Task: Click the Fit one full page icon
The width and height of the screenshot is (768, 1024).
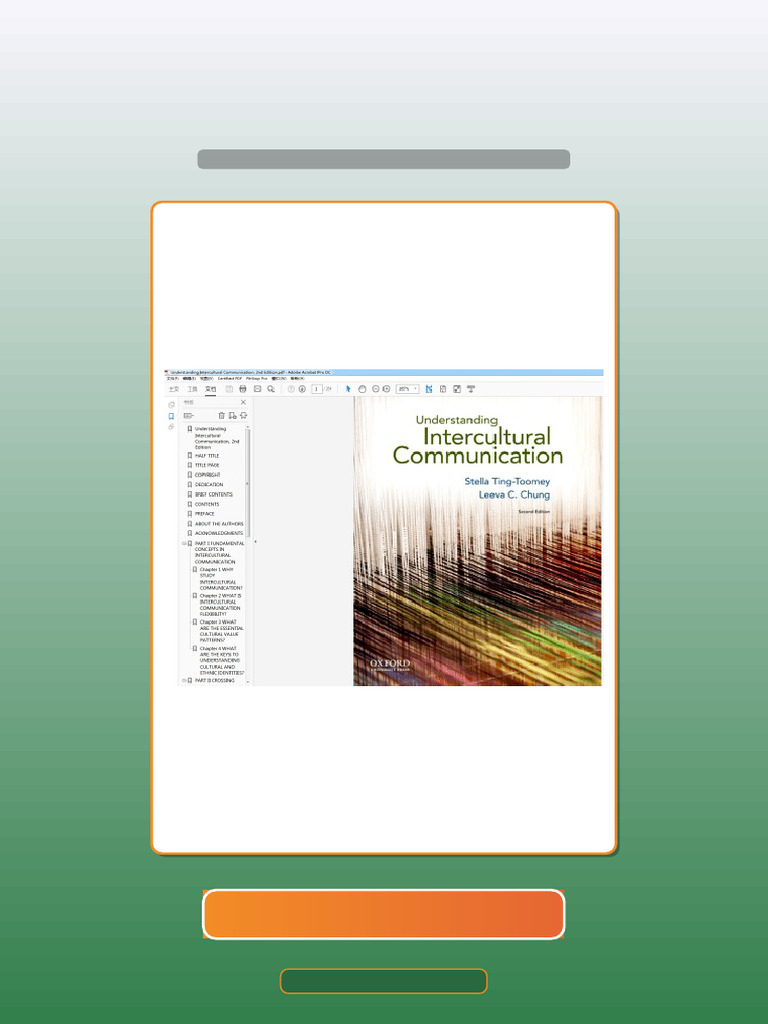Action: 443,389
